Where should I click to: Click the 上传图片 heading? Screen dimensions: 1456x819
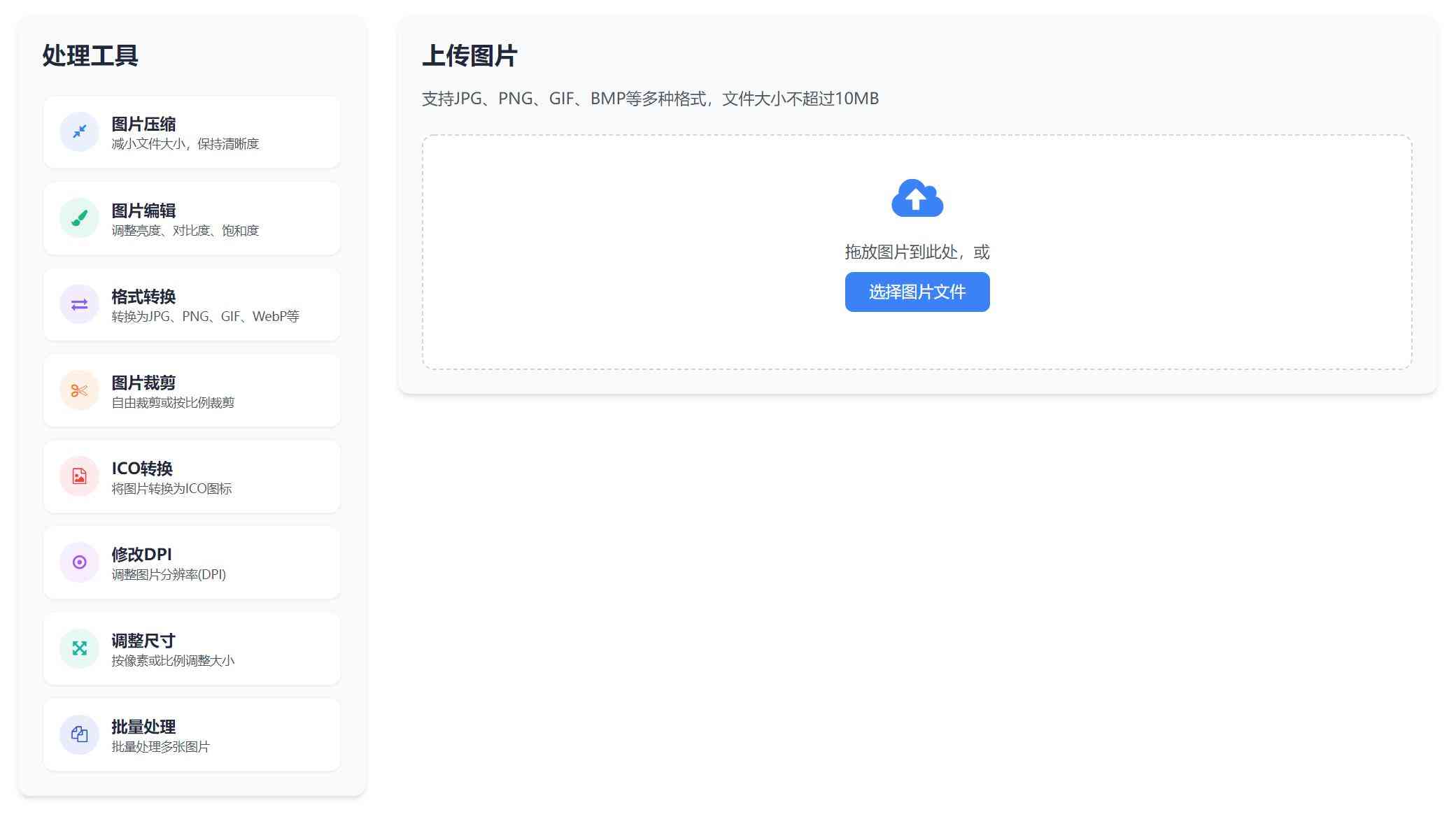pos(469,55)
